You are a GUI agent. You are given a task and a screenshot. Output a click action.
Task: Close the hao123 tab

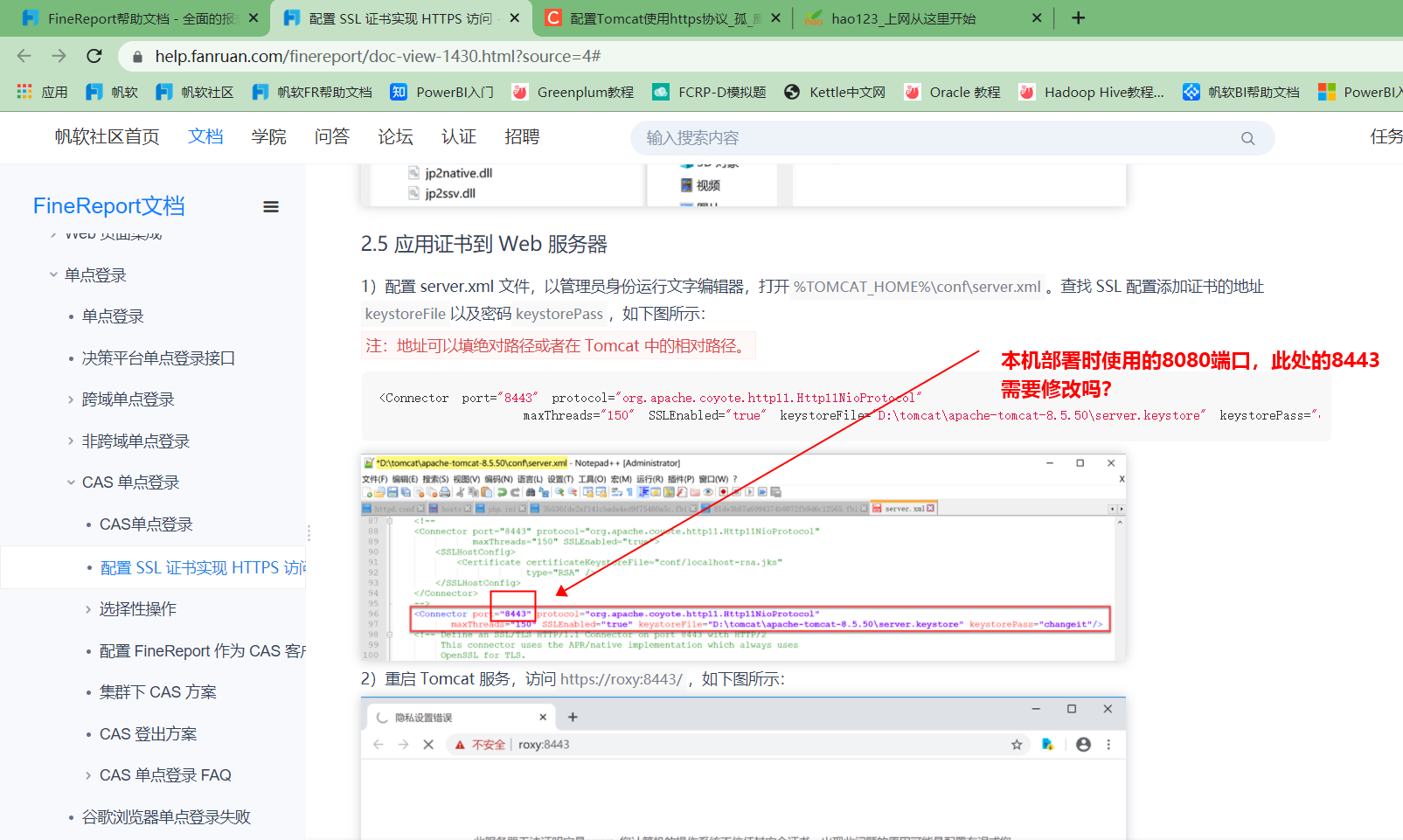[1037, 17]
